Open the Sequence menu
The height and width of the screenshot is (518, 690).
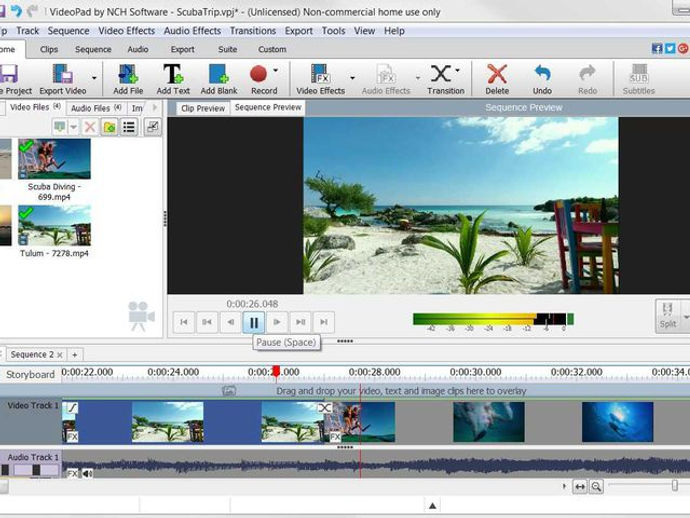click(68, 31)
